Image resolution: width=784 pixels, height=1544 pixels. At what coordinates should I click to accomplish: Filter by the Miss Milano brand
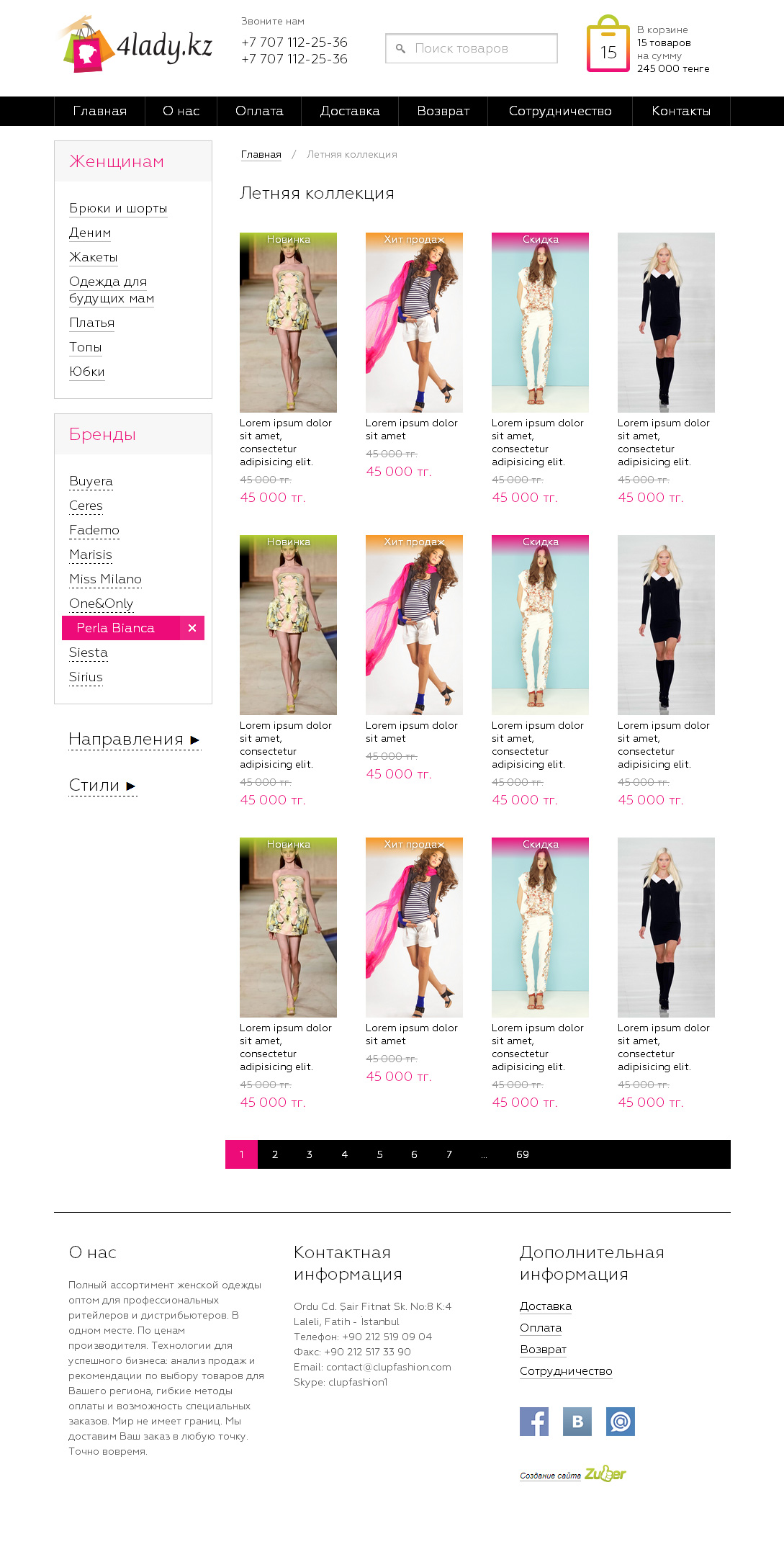click(105, 579)
